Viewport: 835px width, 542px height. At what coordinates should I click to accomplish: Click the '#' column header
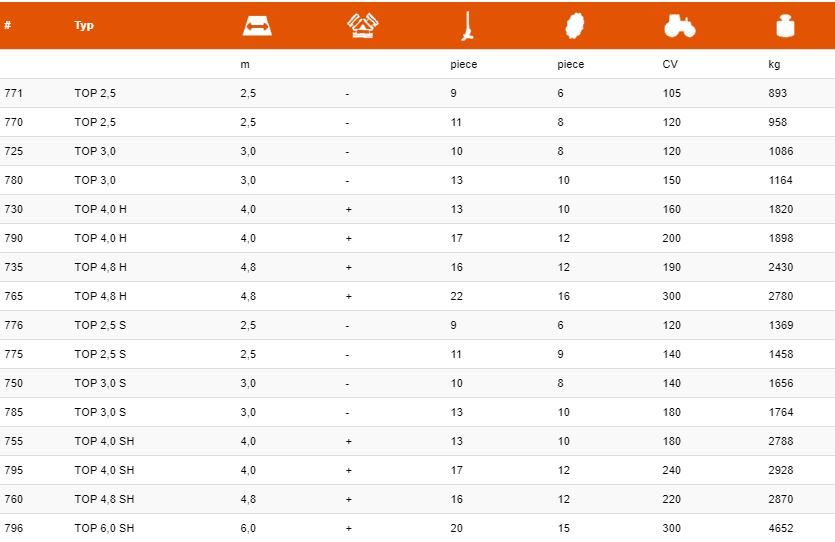point(8,26)
